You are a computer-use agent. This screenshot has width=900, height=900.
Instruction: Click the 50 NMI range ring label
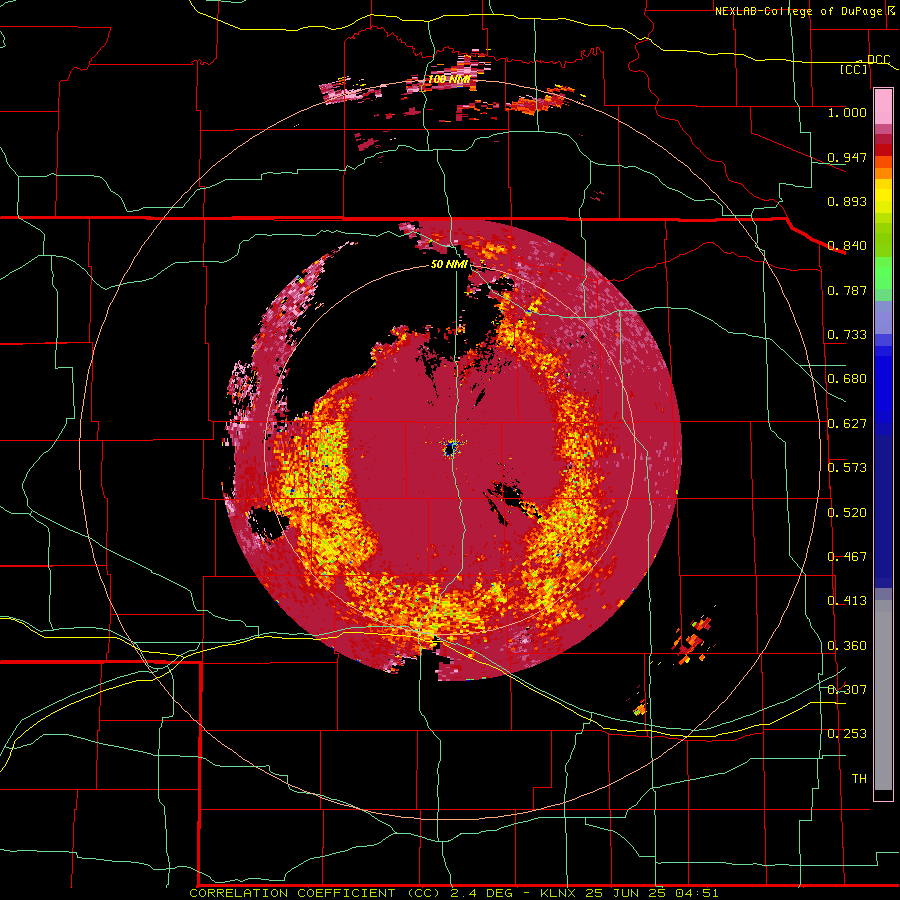coord(449,265)
